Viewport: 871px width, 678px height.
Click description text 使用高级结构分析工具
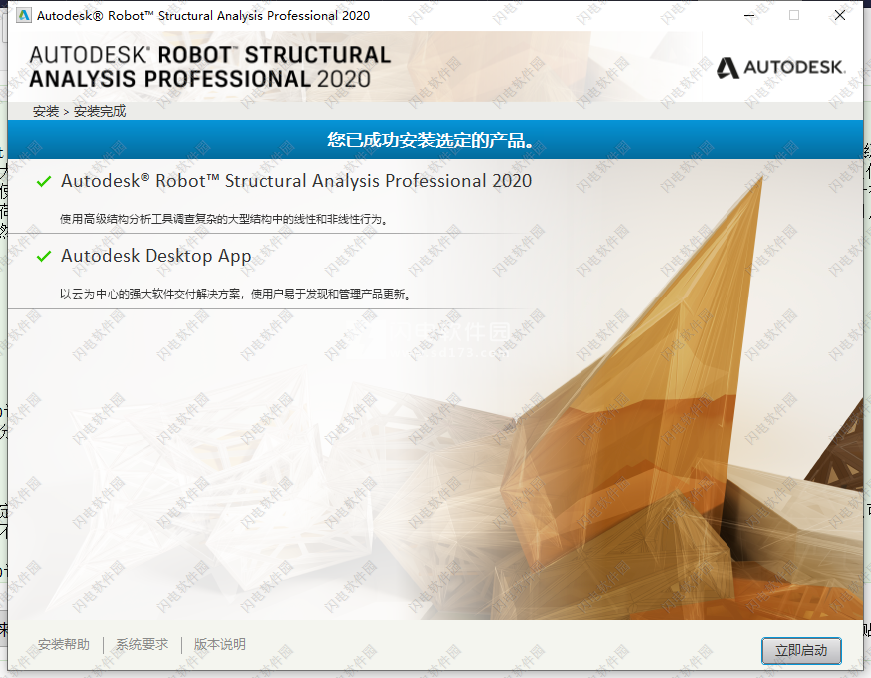(x=224, y=219)
